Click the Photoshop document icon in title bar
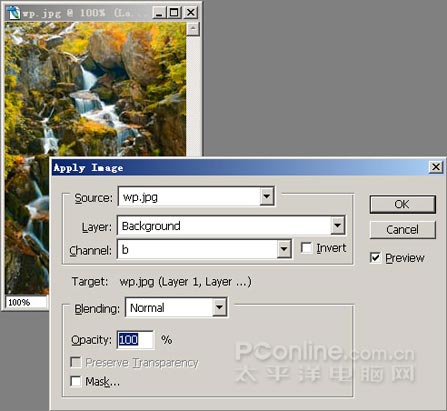The width and height of the screenshot is (447, 411). click(14, 13)
